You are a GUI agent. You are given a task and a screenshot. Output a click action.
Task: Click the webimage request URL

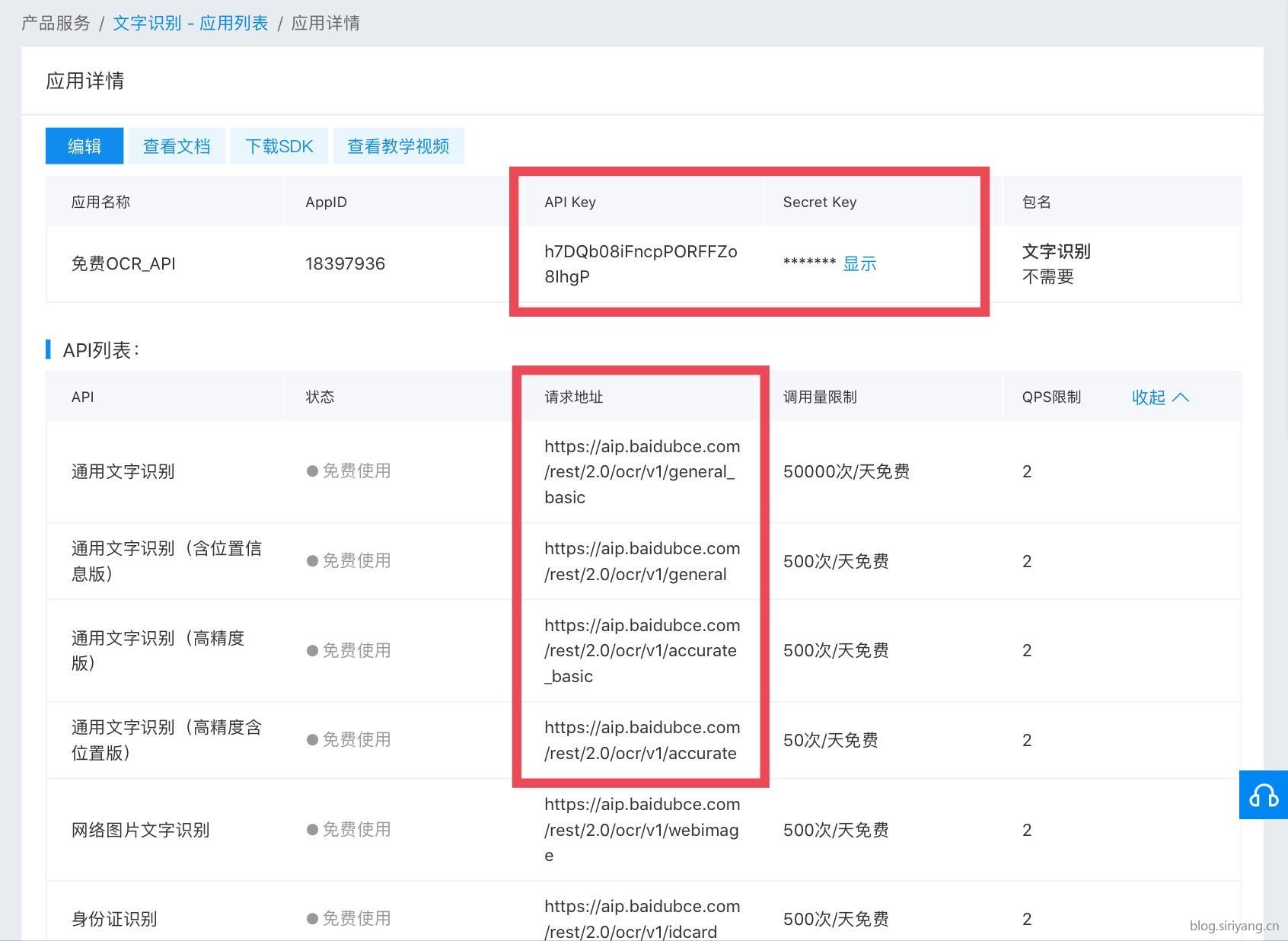pyautogui.click(x=641, y=829)
